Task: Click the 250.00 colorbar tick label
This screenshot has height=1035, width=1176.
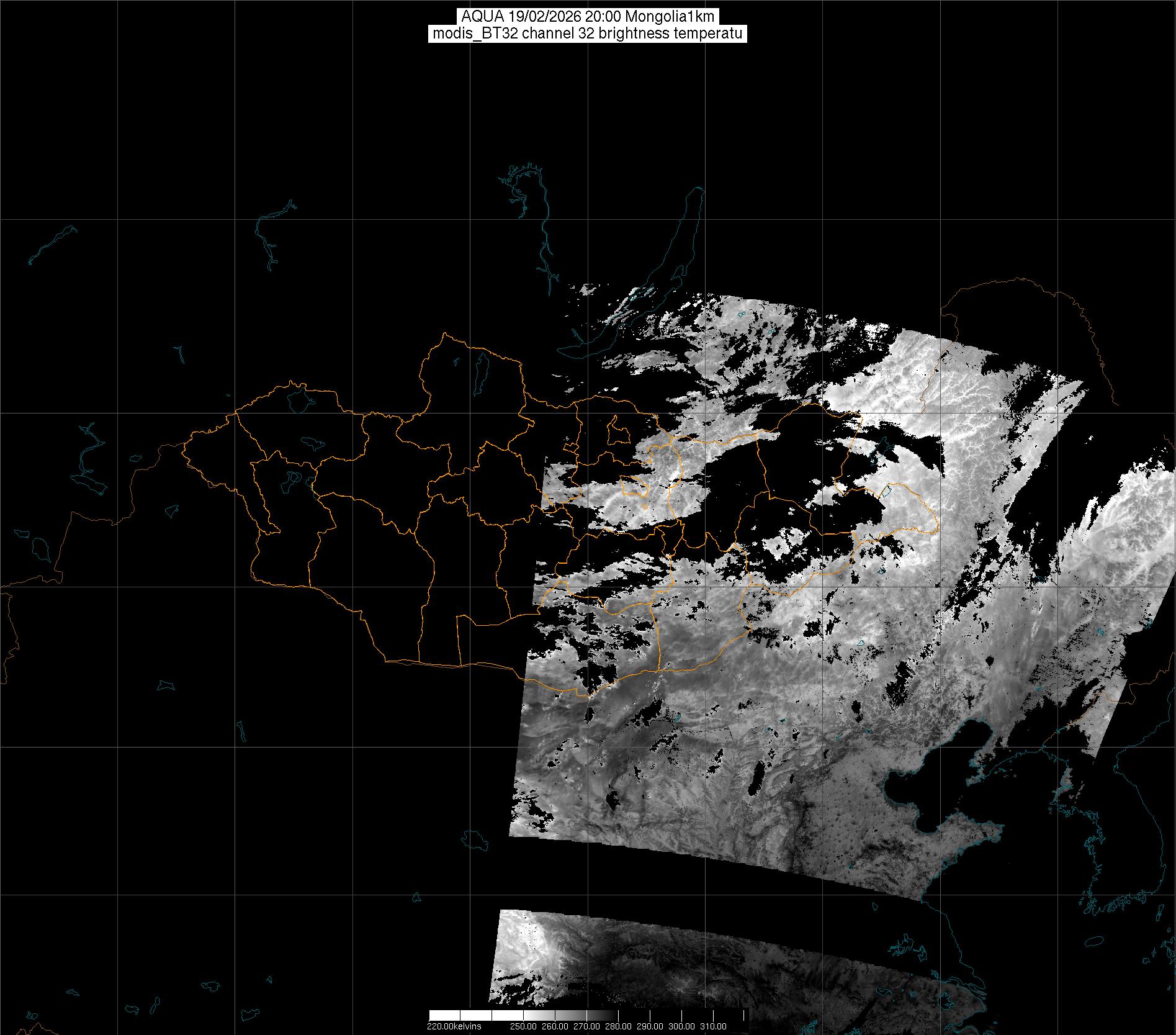Action: click(523, 1026)
